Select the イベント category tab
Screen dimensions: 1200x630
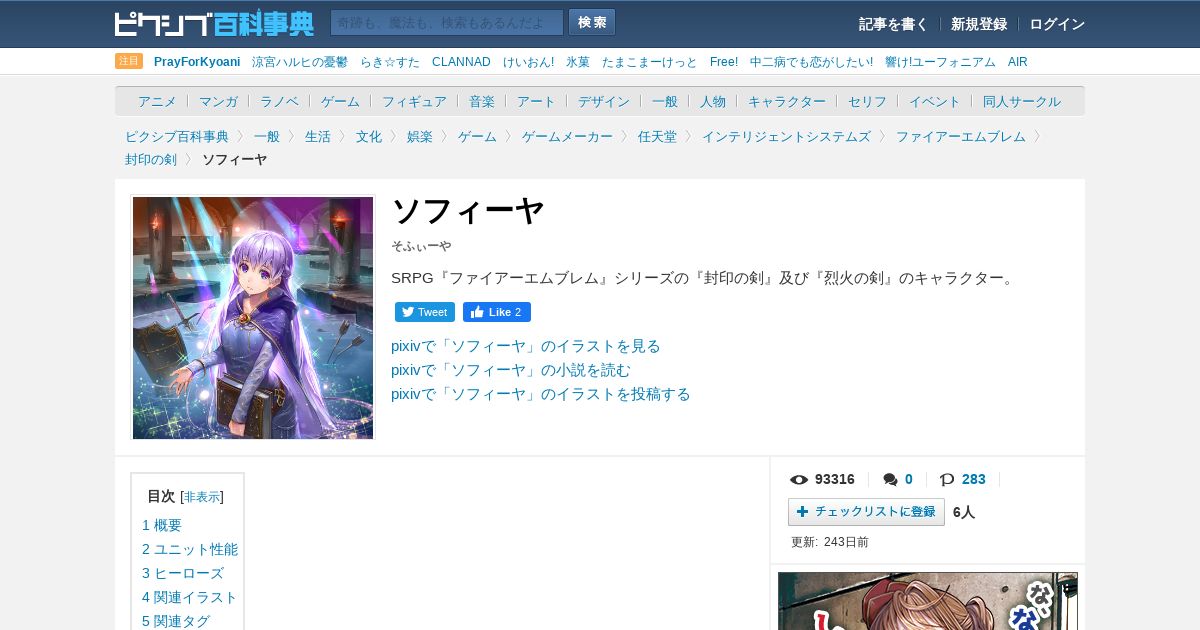pyautogui.click(x=935, y=101)
